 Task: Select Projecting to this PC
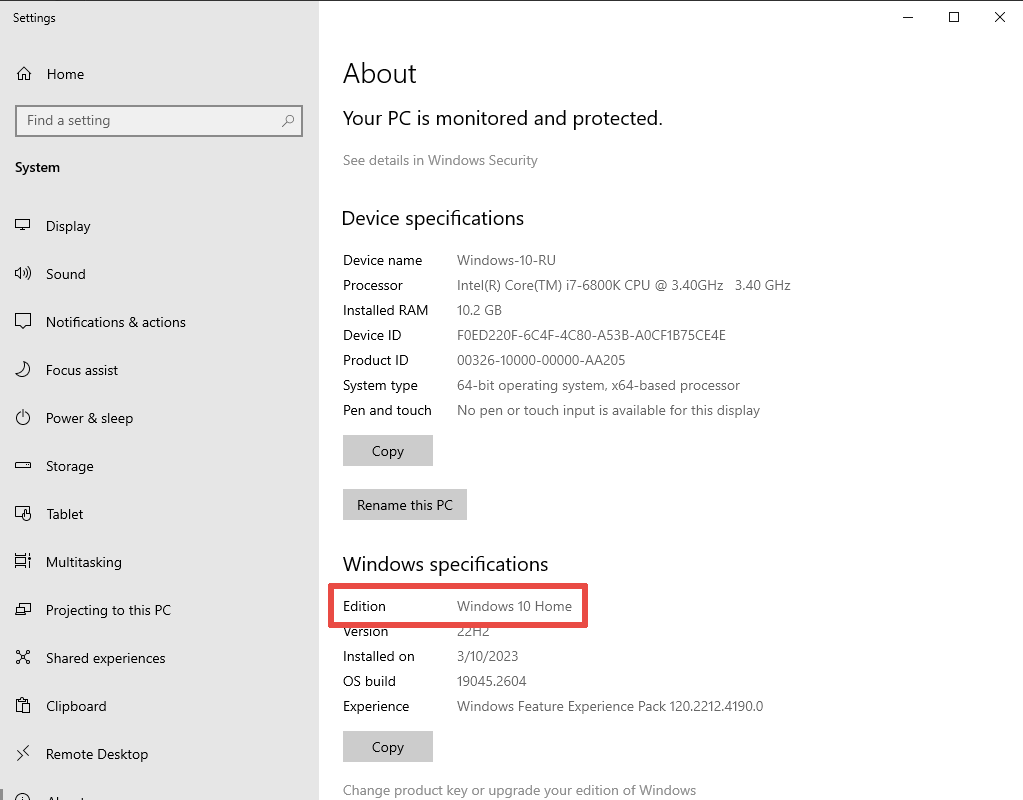[x=108, y=610]
